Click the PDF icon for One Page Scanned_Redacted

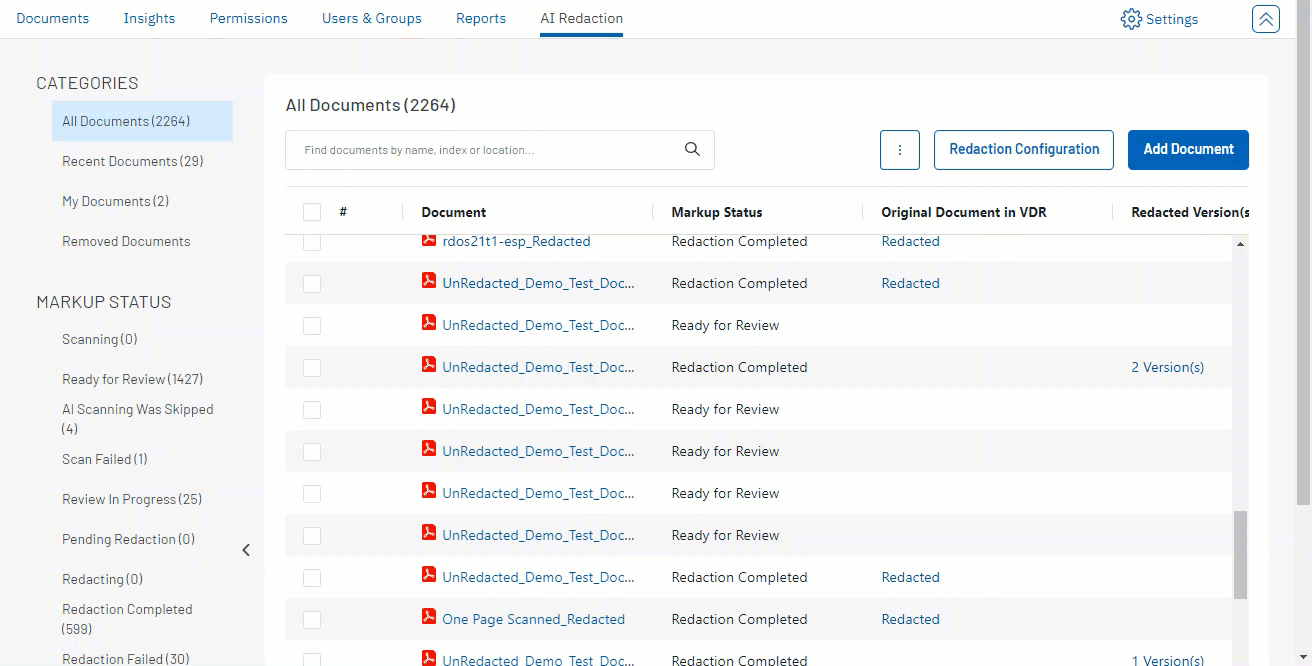pyautogui.click(x=429, y=616)
